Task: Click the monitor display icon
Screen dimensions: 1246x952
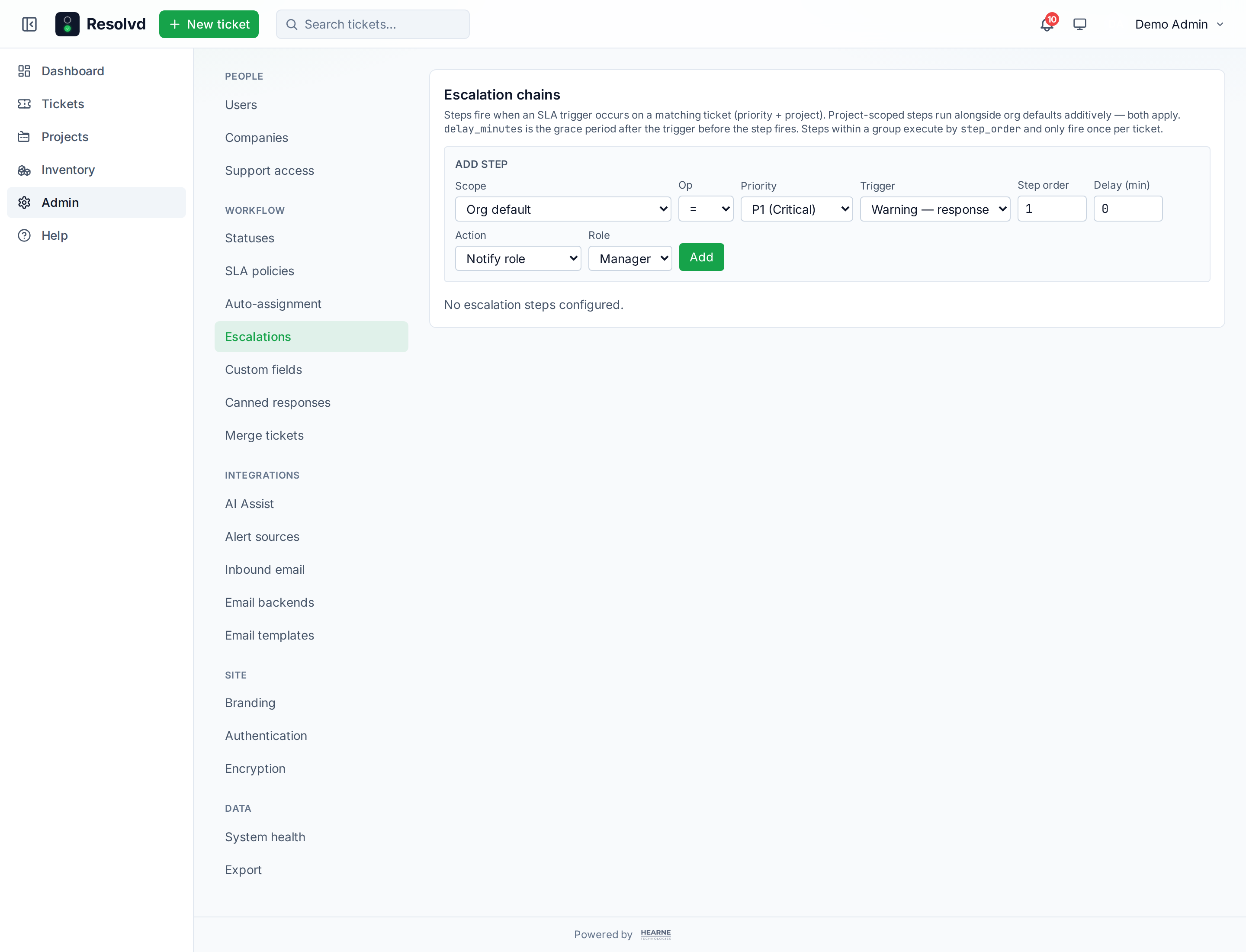Action: click(x=1079, y=24)
